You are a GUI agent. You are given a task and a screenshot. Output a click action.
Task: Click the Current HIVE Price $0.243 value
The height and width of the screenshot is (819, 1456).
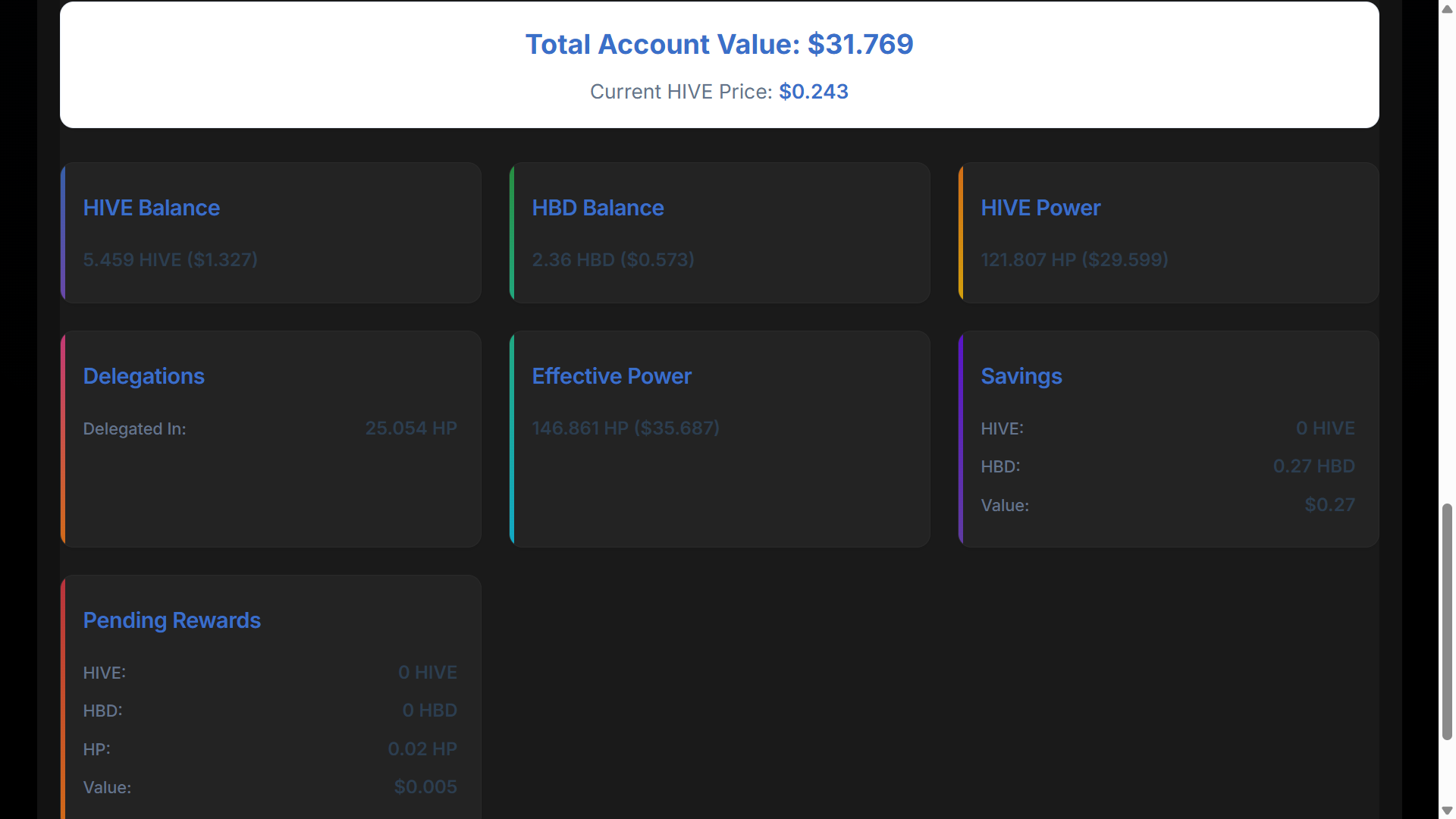(814, 92)
